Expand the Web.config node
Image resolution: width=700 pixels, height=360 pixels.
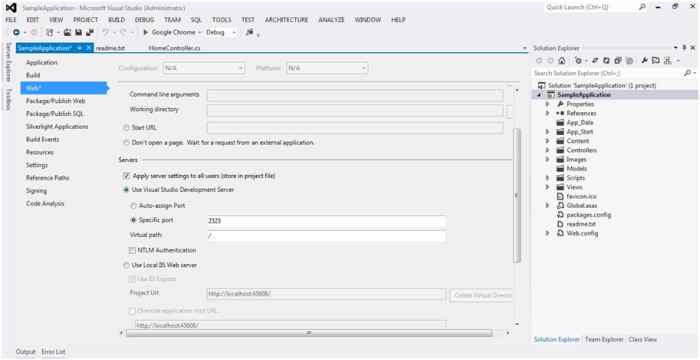548,234
